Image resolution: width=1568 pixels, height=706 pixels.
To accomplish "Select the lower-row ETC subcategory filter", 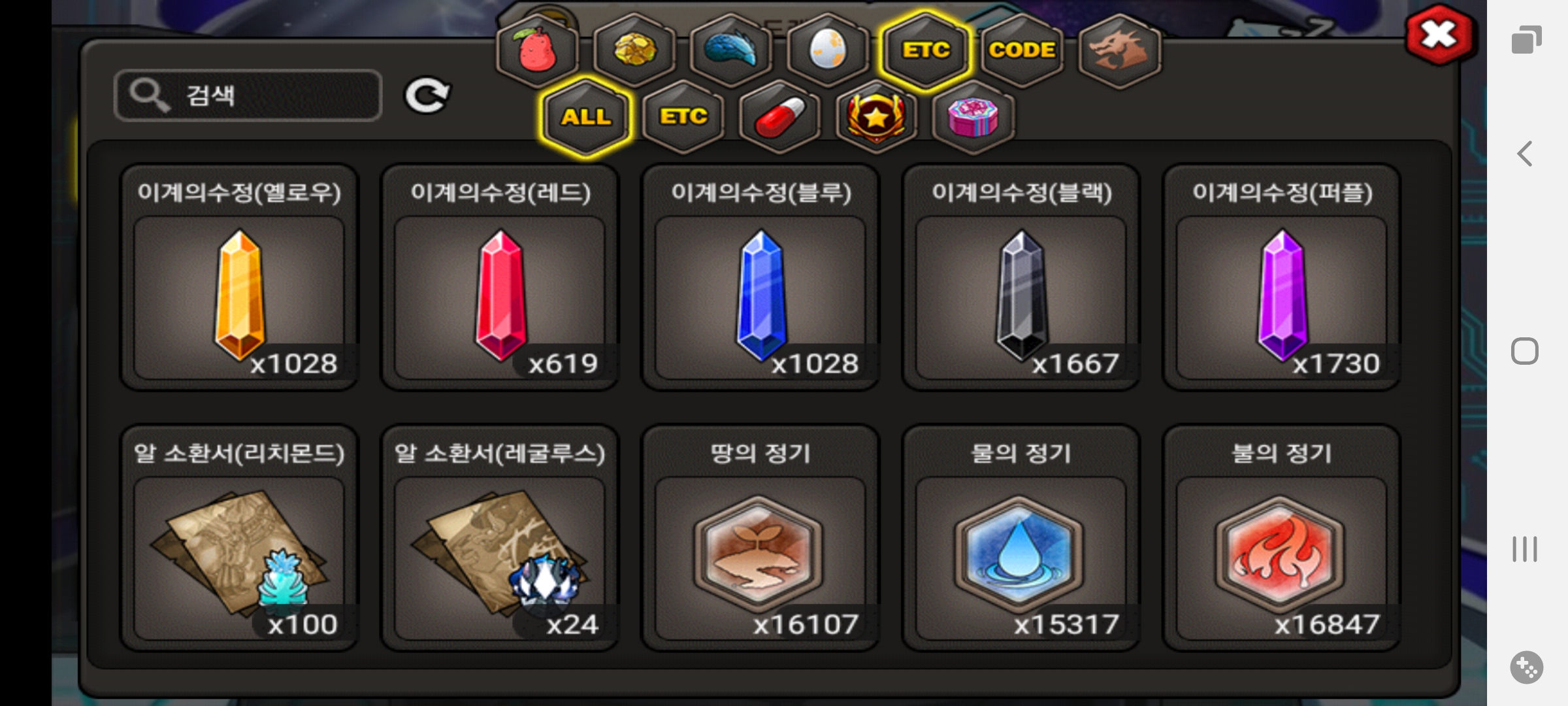I will [683, 117].
